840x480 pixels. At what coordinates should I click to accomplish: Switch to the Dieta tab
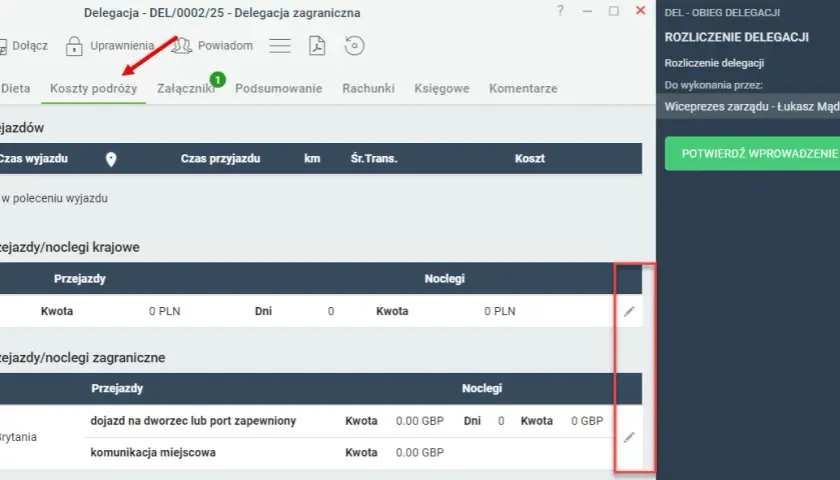point(16,88)
